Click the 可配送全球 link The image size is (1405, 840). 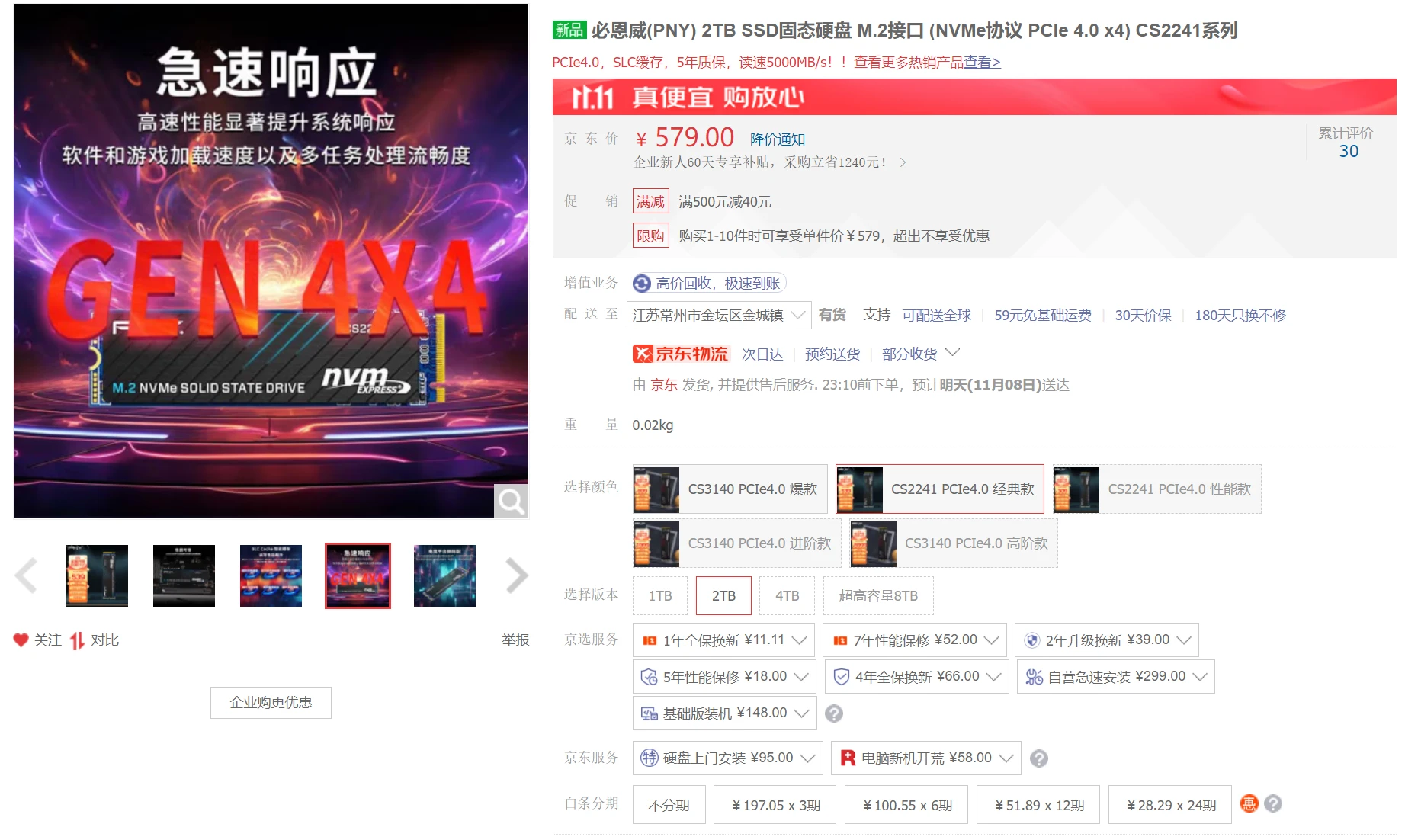937,316
